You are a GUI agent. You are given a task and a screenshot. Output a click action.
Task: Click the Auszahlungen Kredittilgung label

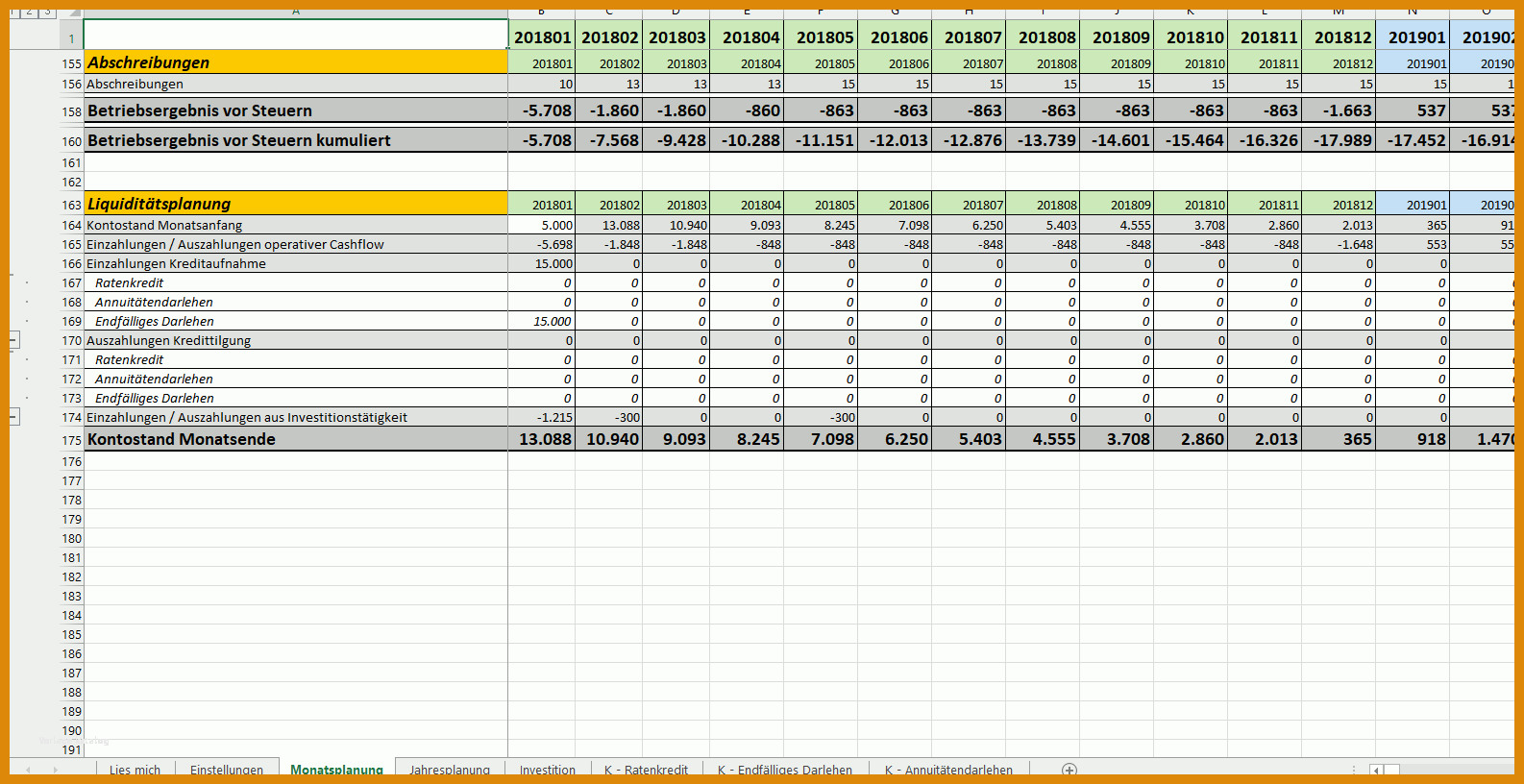[168, 340]
